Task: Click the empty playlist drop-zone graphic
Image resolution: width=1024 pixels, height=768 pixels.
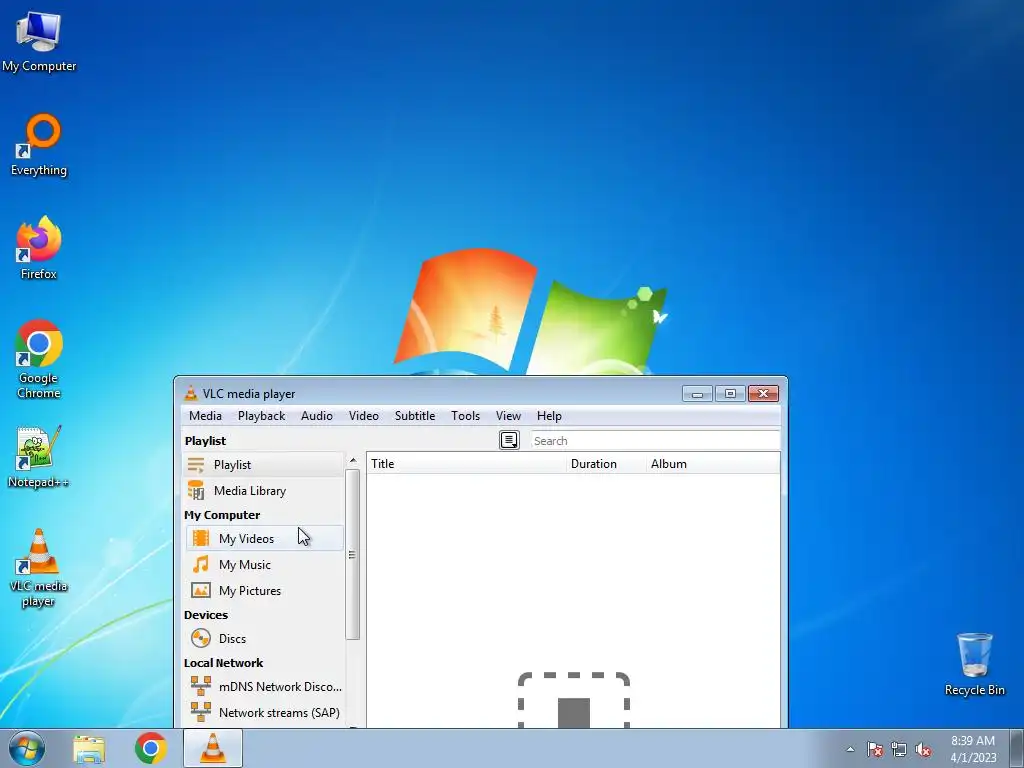Action: click(573, 700)
